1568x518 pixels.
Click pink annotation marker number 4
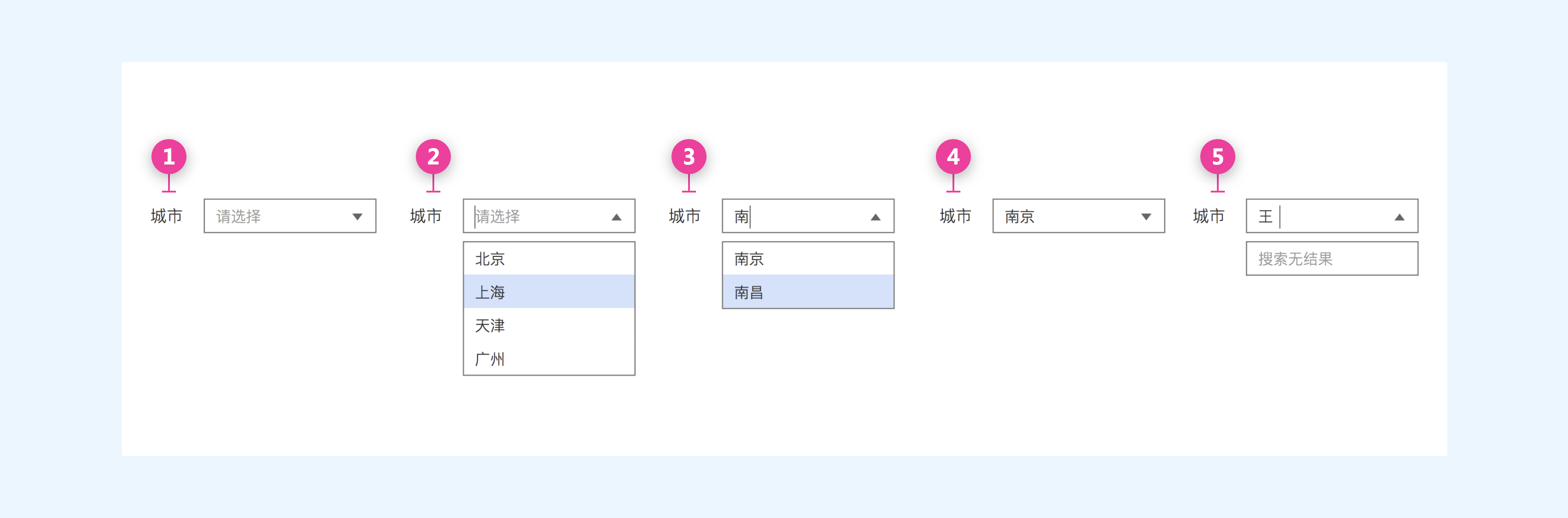point(953,157)
